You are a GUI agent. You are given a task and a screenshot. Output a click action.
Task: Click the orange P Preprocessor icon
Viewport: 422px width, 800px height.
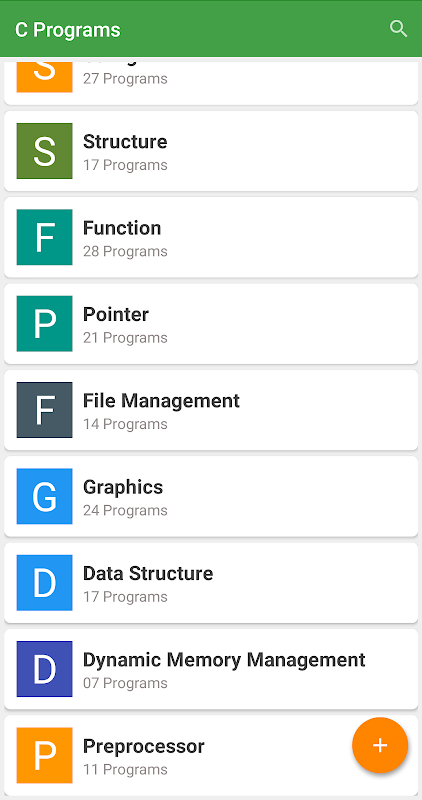[x=44, y=755]
